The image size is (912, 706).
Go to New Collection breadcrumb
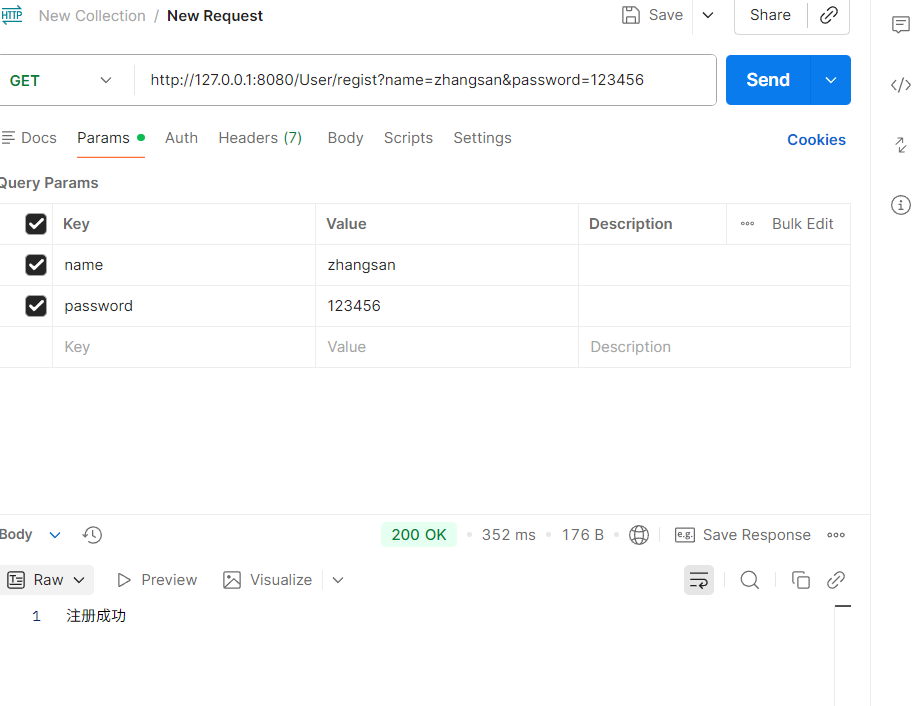pyautogui.click(x=92, y=16)
